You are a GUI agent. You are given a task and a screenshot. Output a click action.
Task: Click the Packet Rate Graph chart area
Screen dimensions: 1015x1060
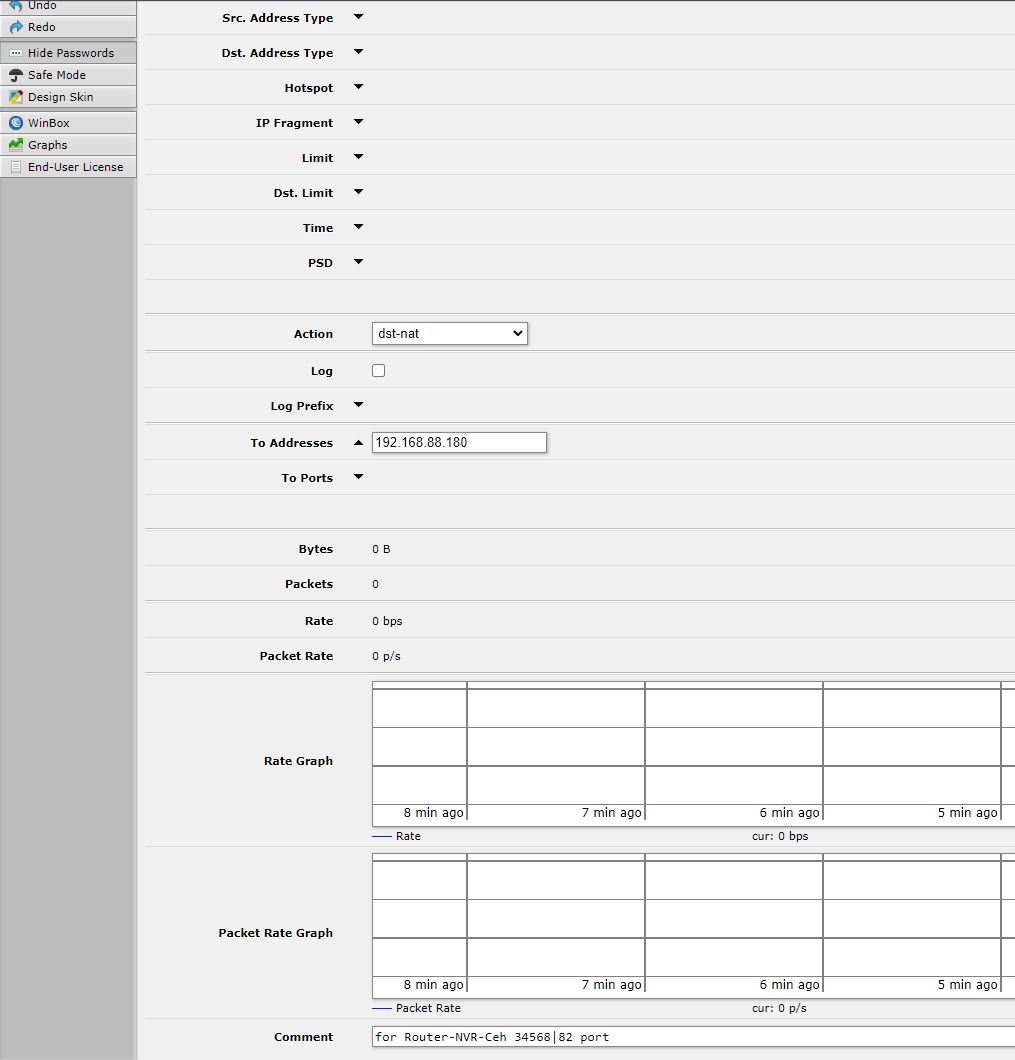693,925
